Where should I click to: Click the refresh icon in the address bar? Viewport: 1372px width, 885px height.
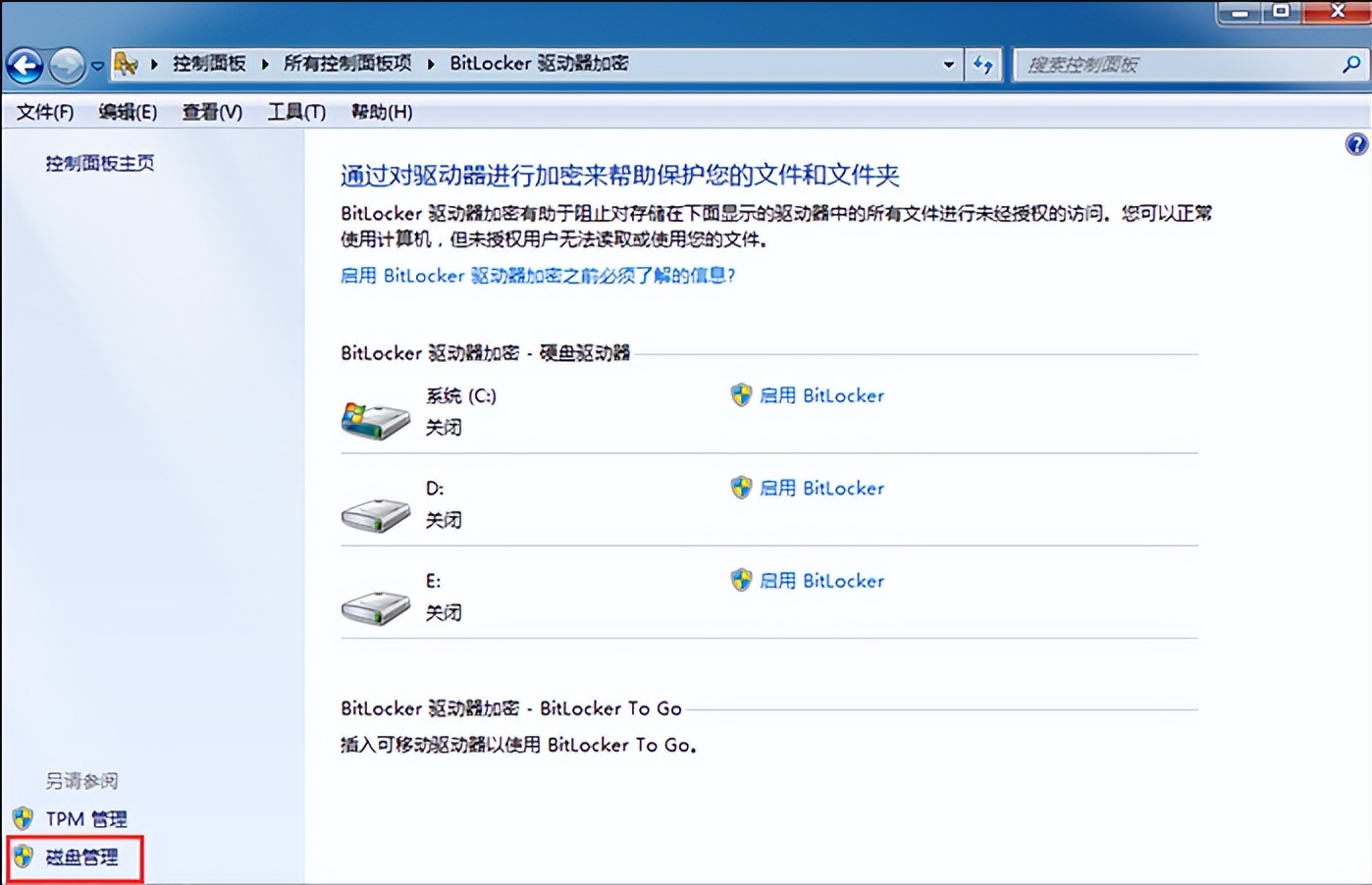click(x=982, y=63)
